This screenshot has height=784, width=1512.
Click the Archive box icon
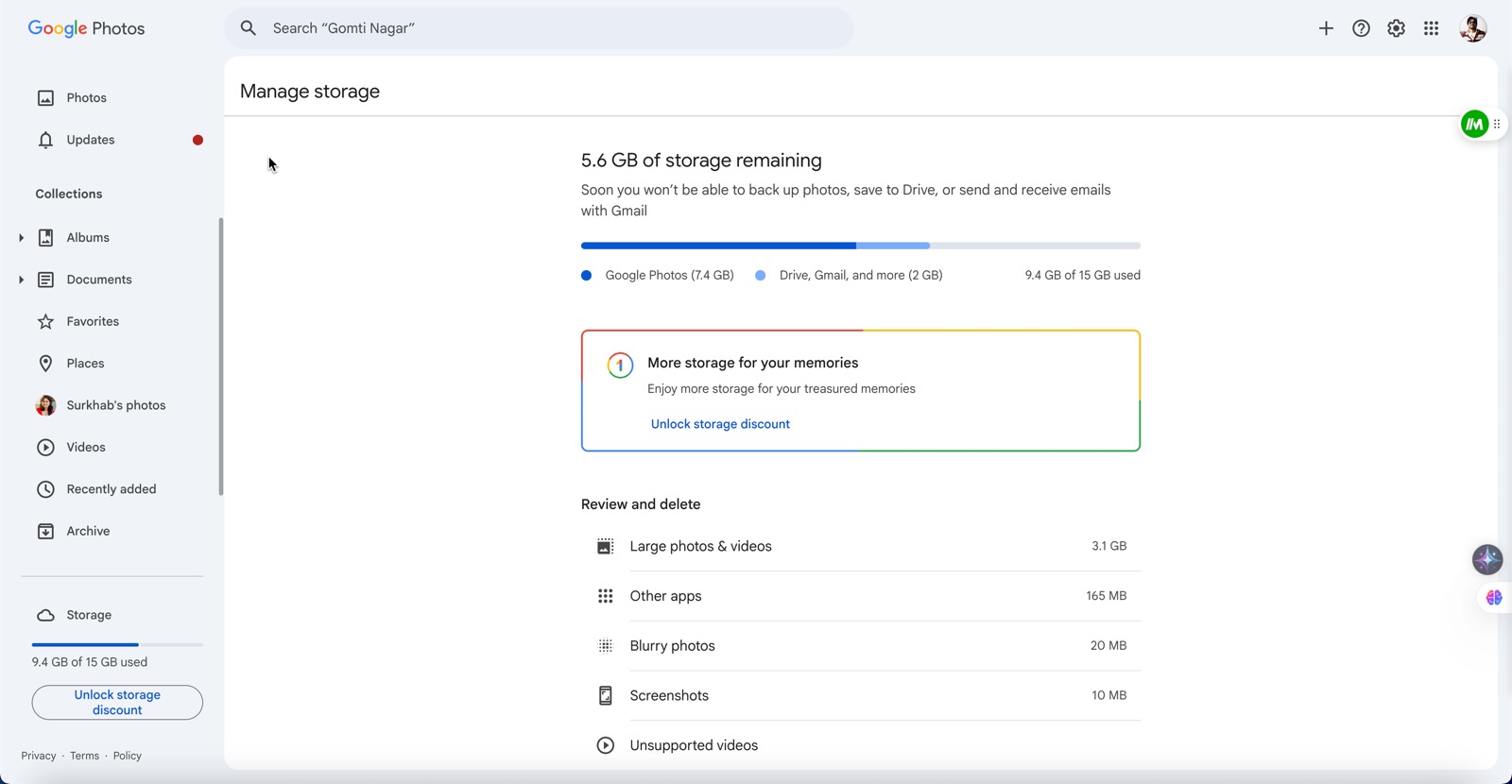(x=45, y=532)
